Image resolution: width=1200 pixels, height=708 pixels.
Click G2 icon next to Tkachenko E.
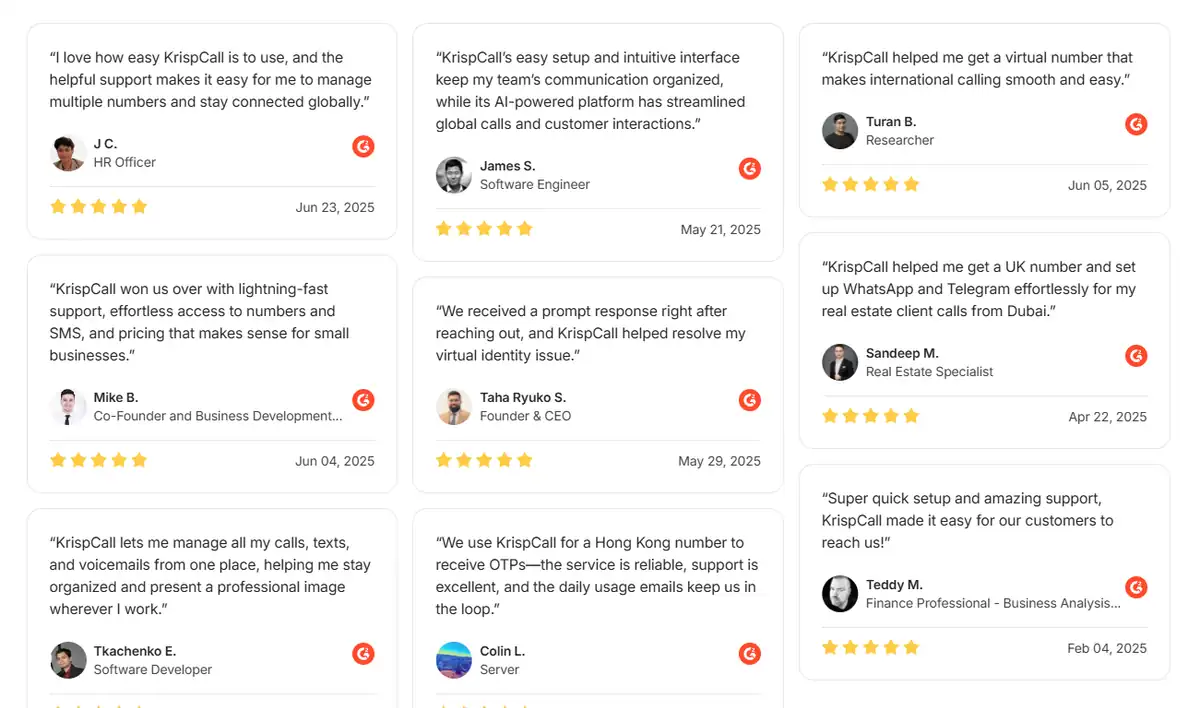(x=363, y=654)
